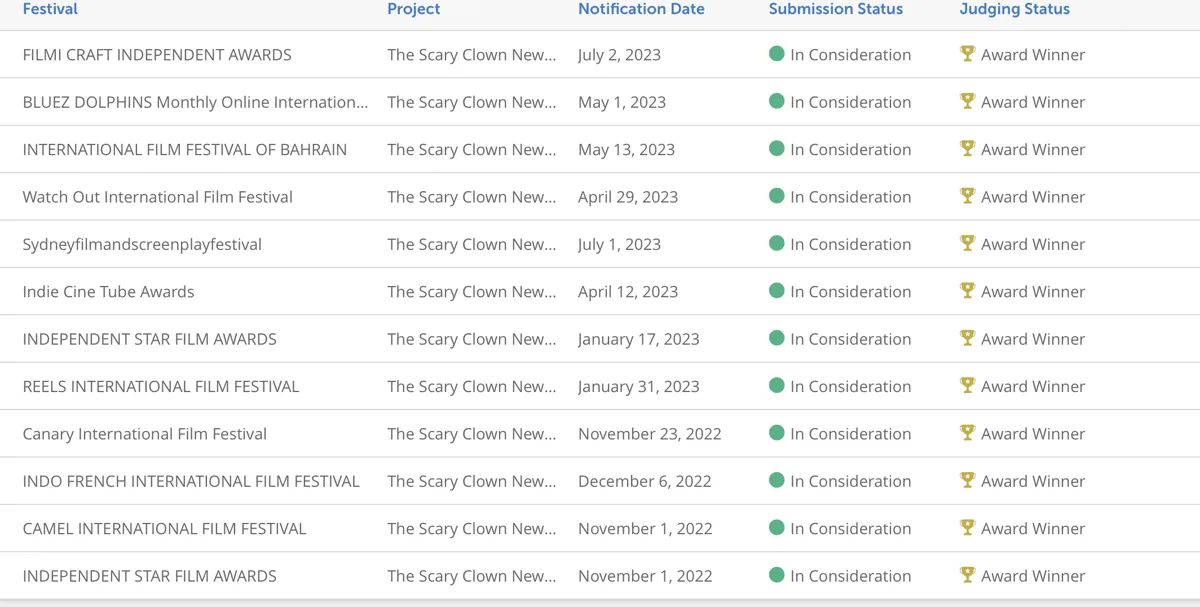Click the Notification Date column header
Screen dimensions: 1200x607
641,9
